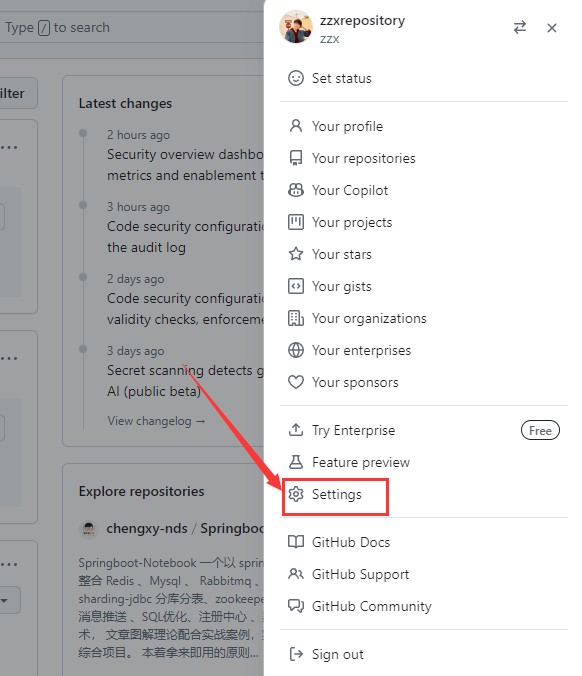Click the star icon for Your stars
The image size is (582, 676).
(296, 254)
